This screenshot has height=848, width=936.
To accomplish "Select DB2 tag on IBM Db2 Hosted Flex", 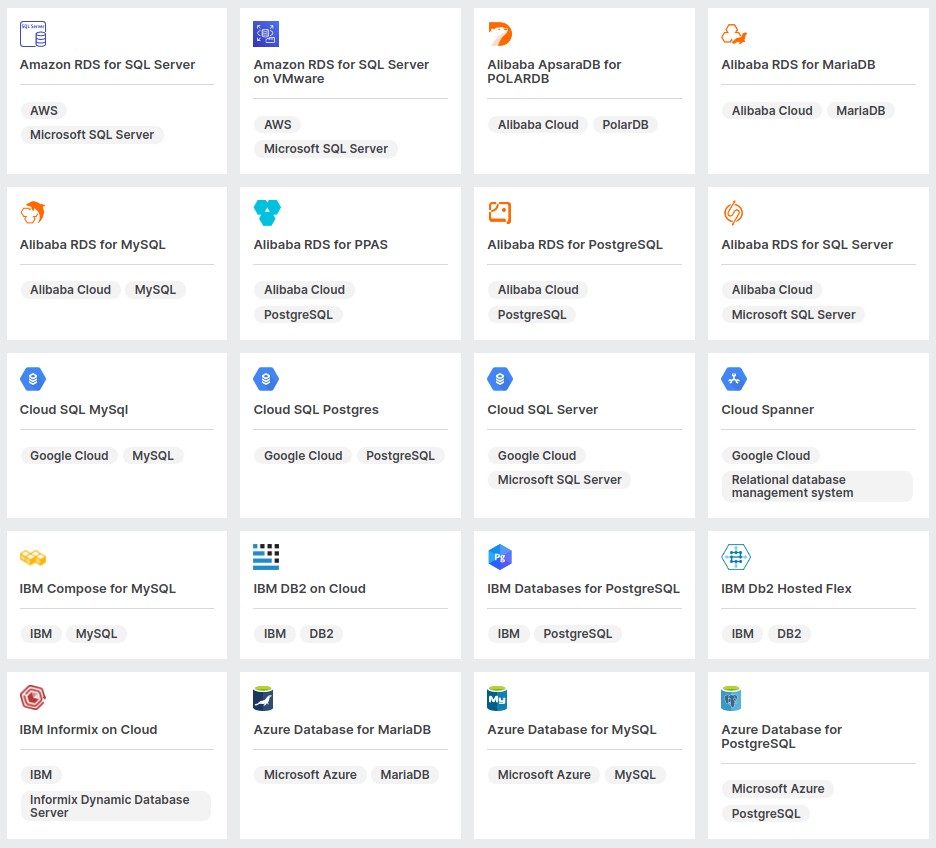I will 789,634.
